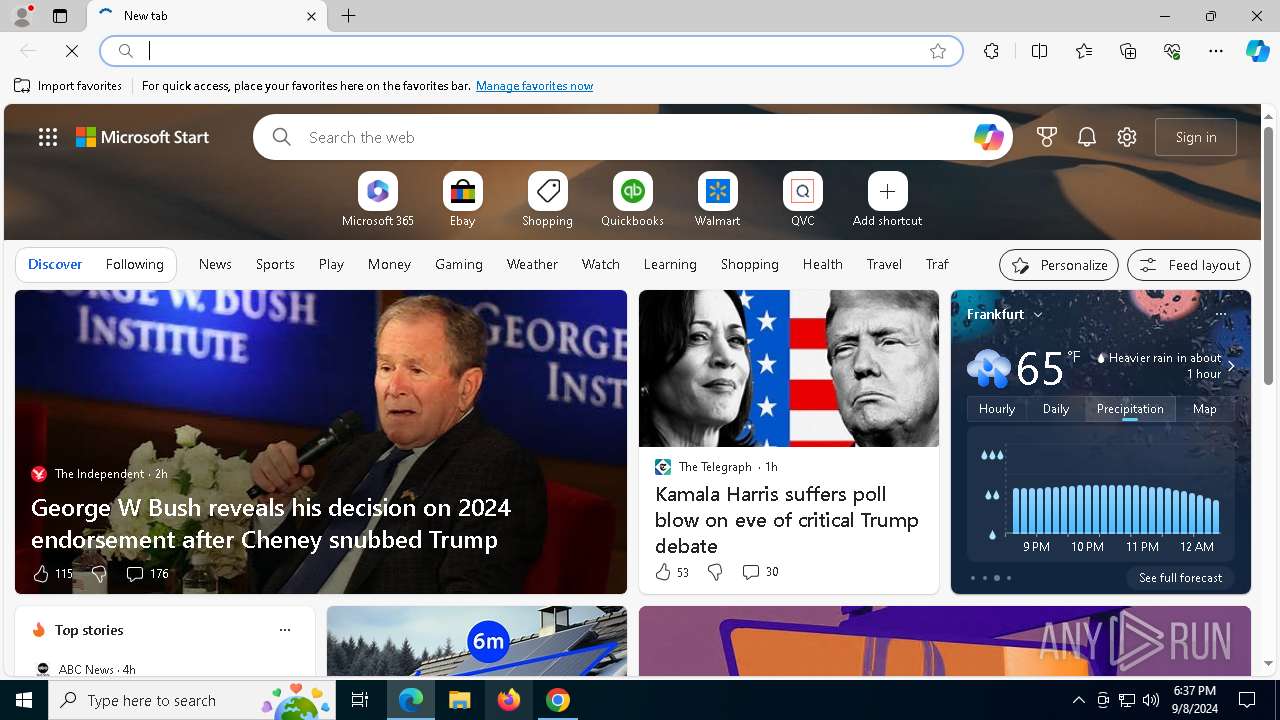Open a new browser tab
The width and height of the screenshot is (1280, 720).
(349, 16)
